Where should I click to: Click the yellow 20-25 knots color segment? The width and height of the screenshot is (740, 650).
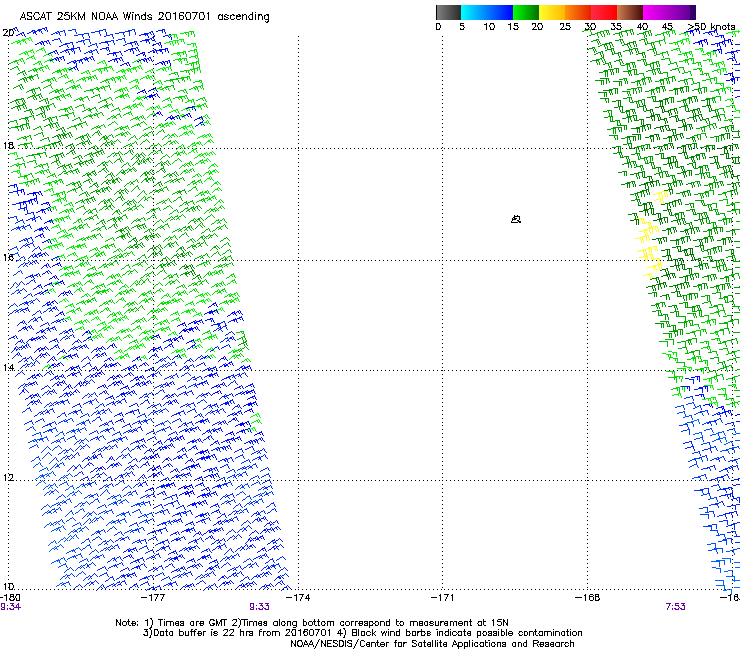point(552,12)
